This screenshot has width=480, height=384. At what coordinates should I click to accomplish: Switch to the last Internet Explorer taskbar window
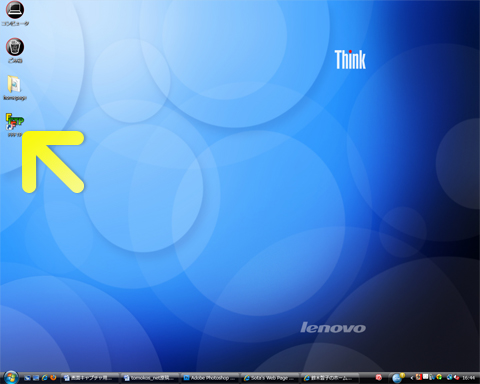(329, 378)
